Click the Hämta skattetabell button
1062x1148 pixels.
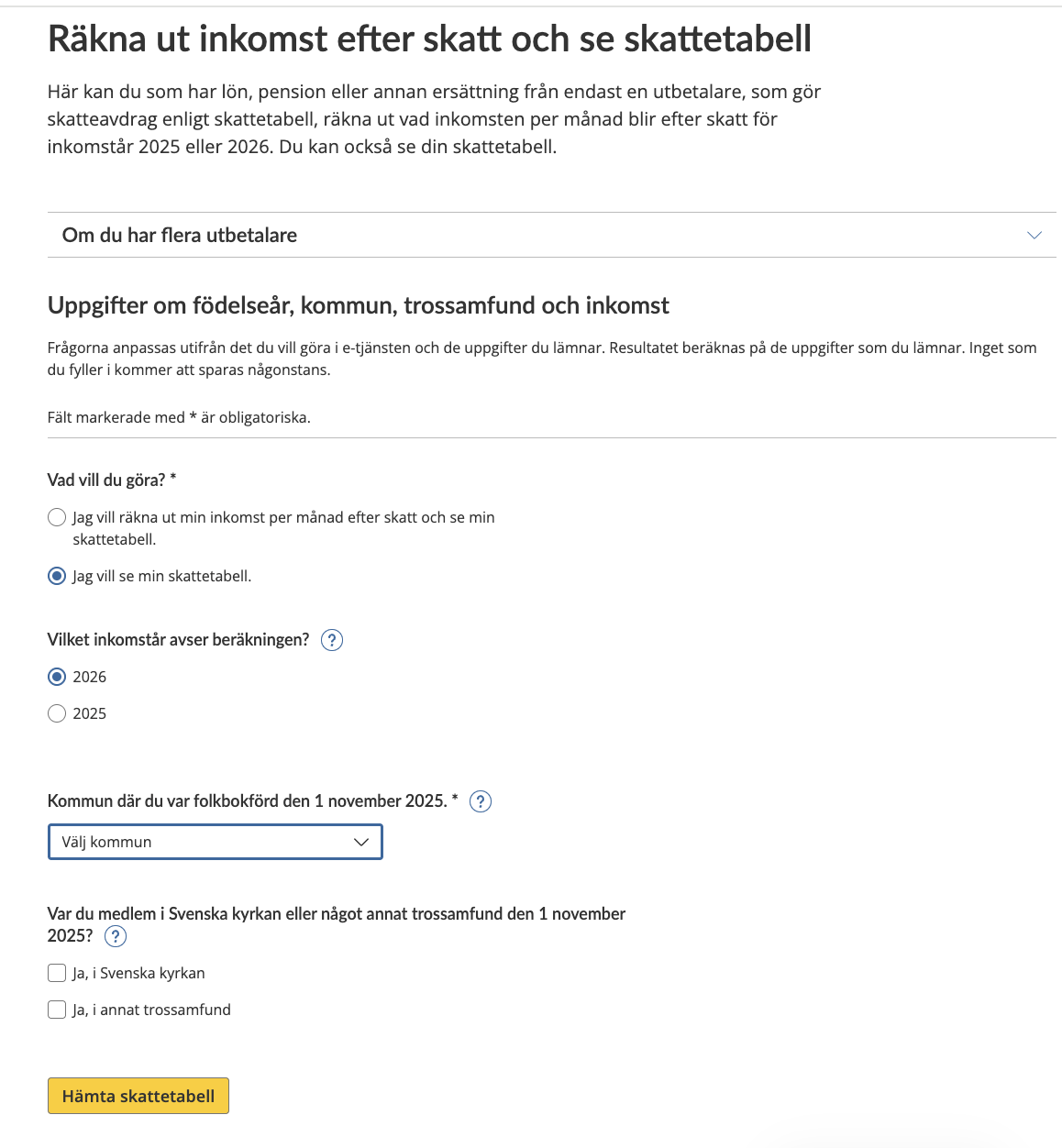(x=138, y=1096)
